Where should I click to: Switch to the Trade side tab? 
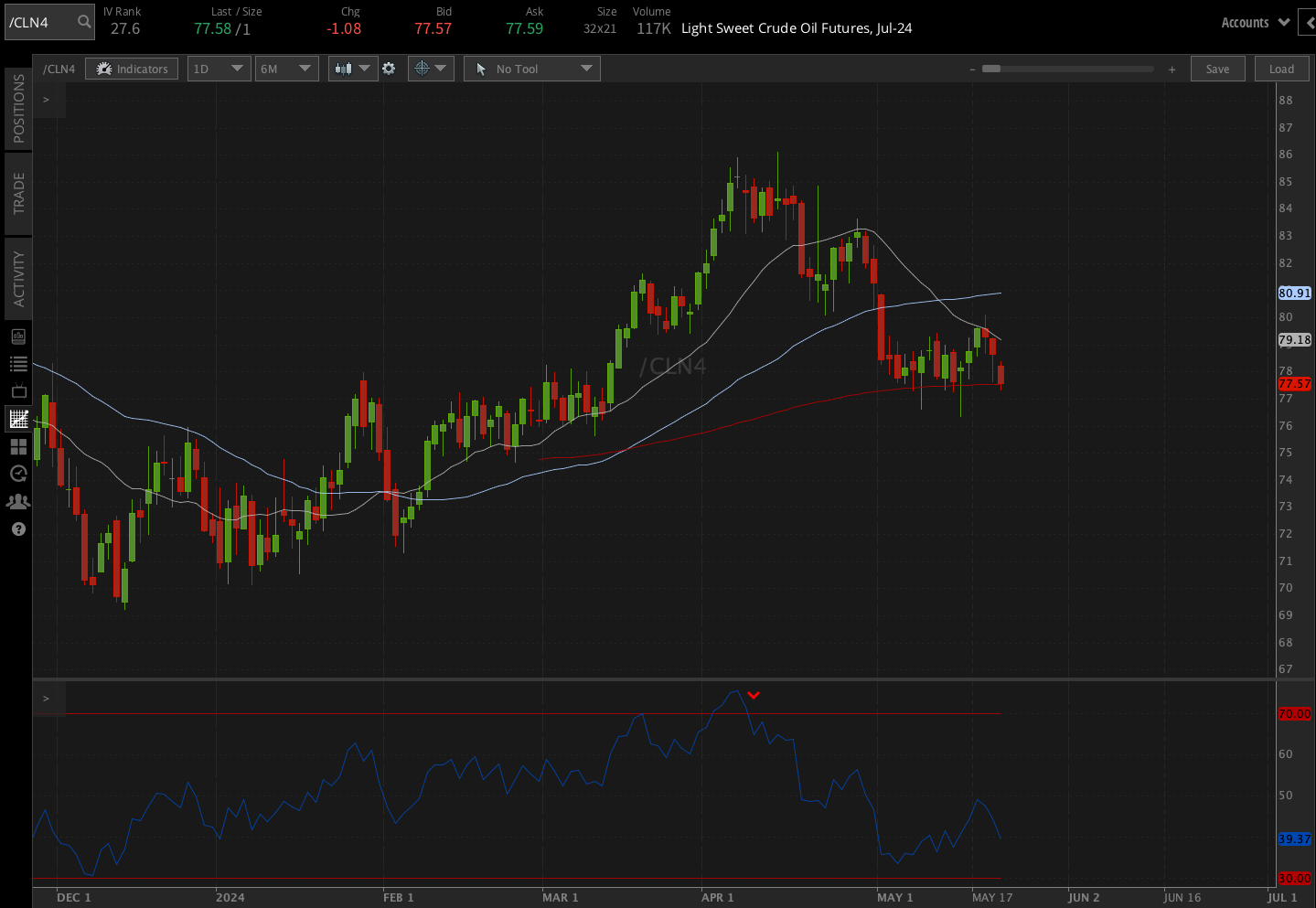[18, 194]
